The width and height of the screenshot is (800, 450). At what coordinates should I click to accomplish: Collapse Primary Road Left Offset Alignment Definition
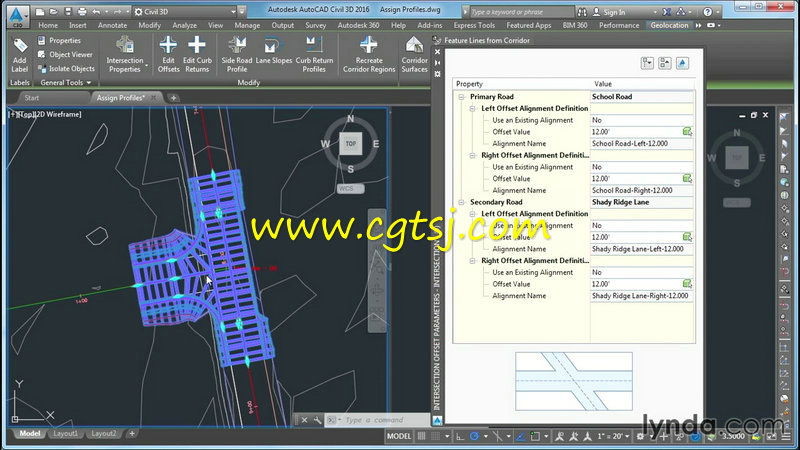click(x=472, y=109)
